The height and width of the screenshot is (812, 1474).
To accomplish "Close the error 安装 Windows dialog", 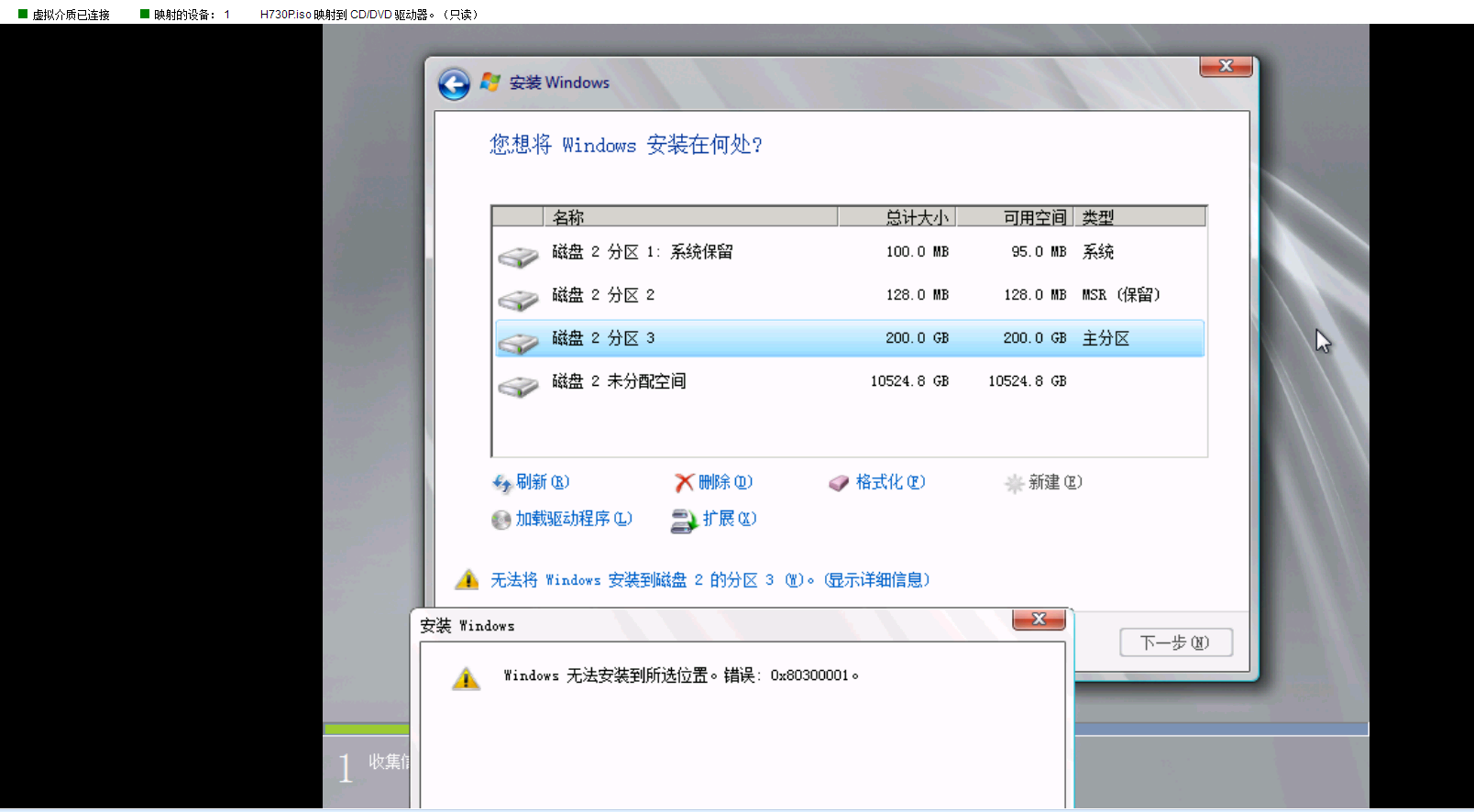I will [1039, 620].
